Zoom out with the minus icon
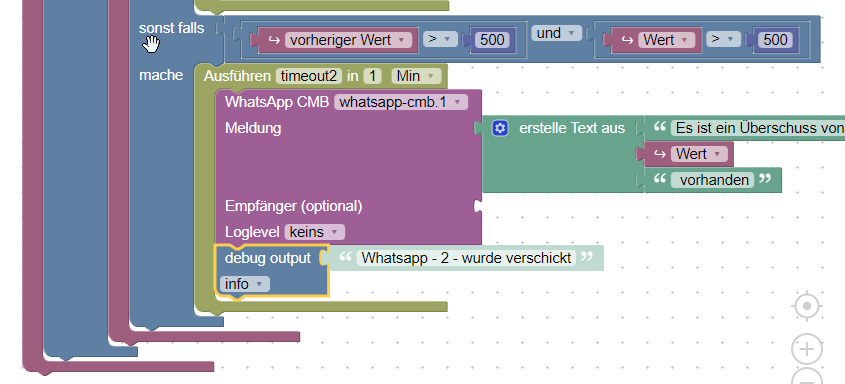 pos(807,377)
